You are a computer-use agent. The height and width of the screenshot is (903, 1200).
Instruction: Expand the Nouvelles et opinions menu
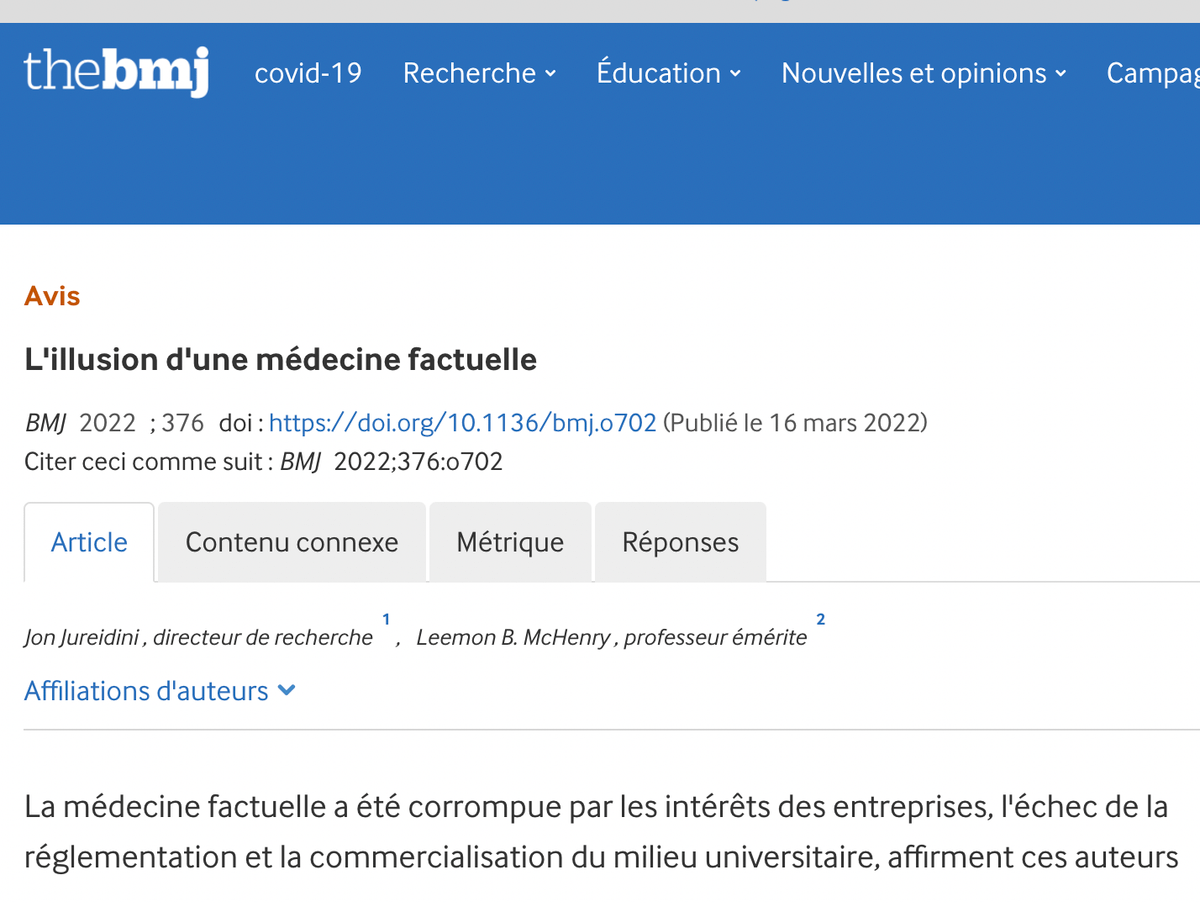click(923, 73)
